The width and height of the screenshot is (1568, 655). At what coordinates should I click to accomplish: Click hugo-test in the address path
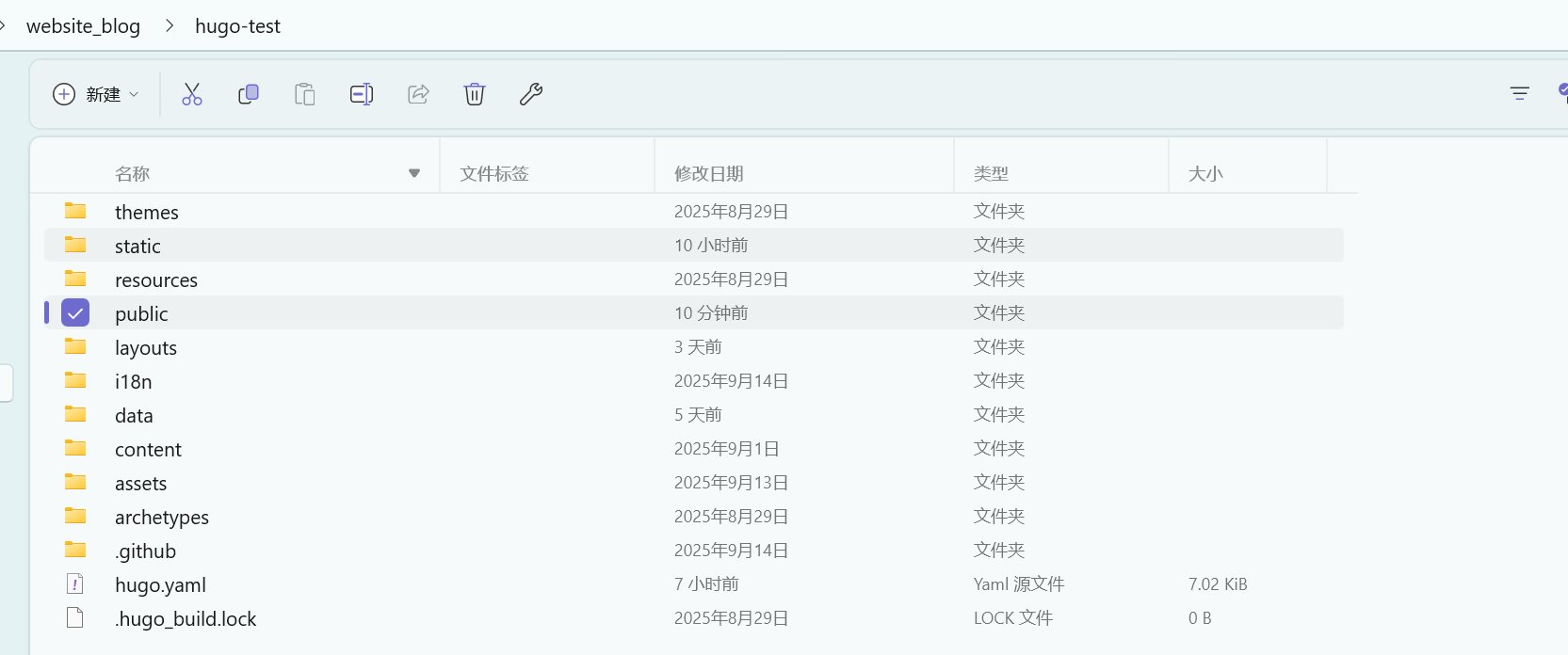pyautogui.click(x=237, y=26)
